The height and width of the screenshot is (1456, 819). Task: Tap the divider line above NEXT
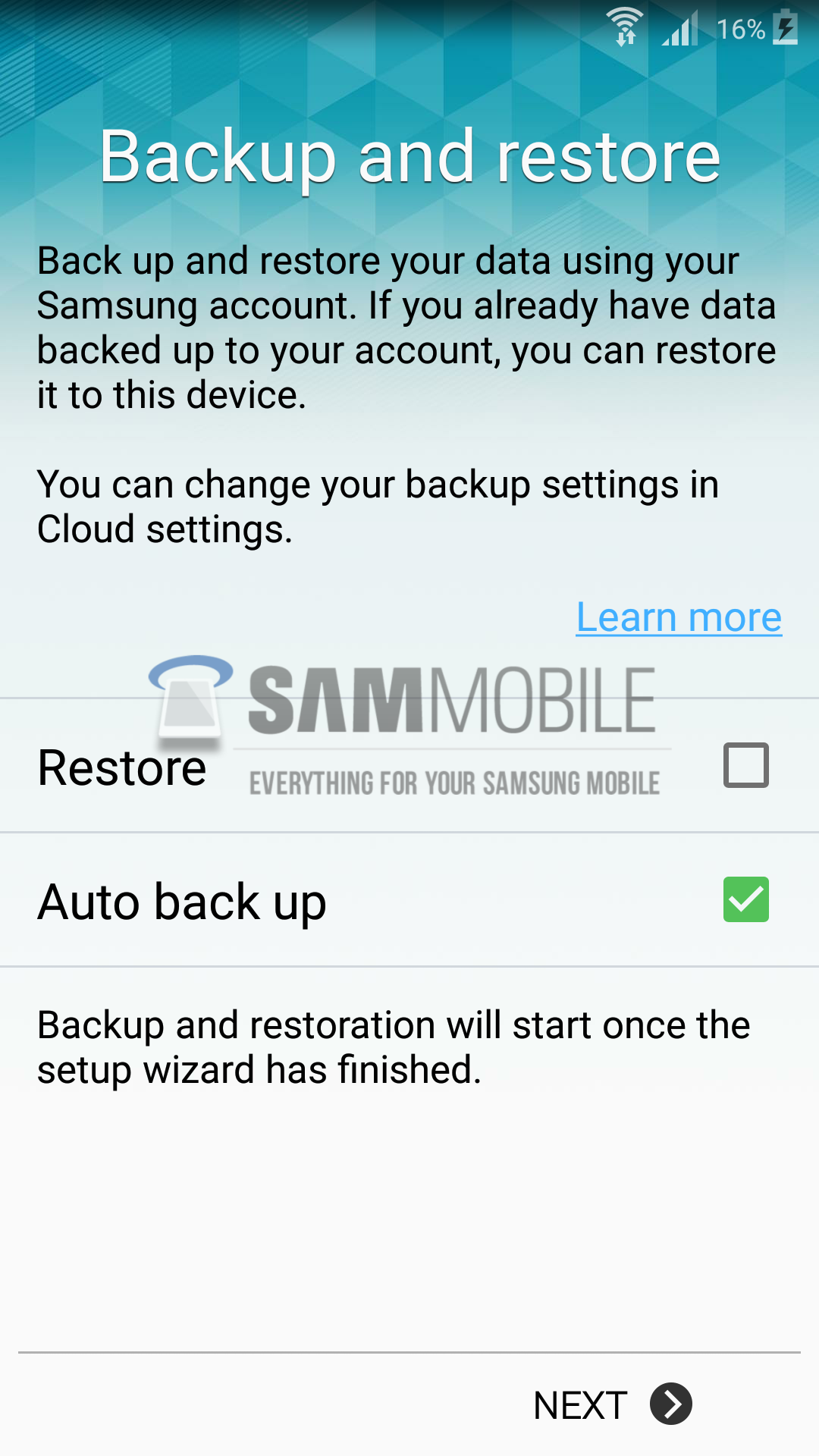click(409, 1352)
